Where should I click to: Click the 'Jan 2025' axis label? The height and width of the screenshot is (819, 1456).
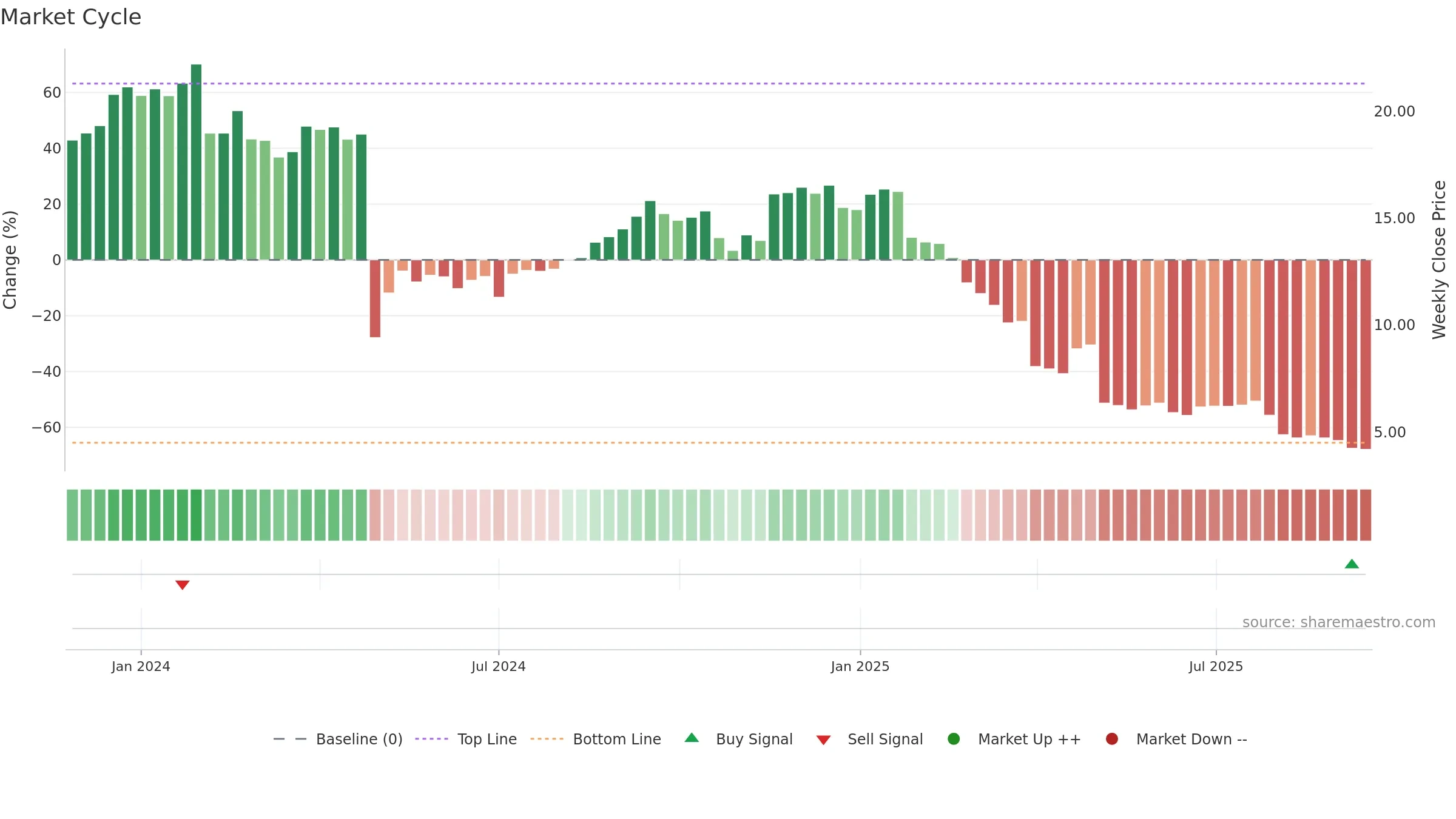click(860, 666)
